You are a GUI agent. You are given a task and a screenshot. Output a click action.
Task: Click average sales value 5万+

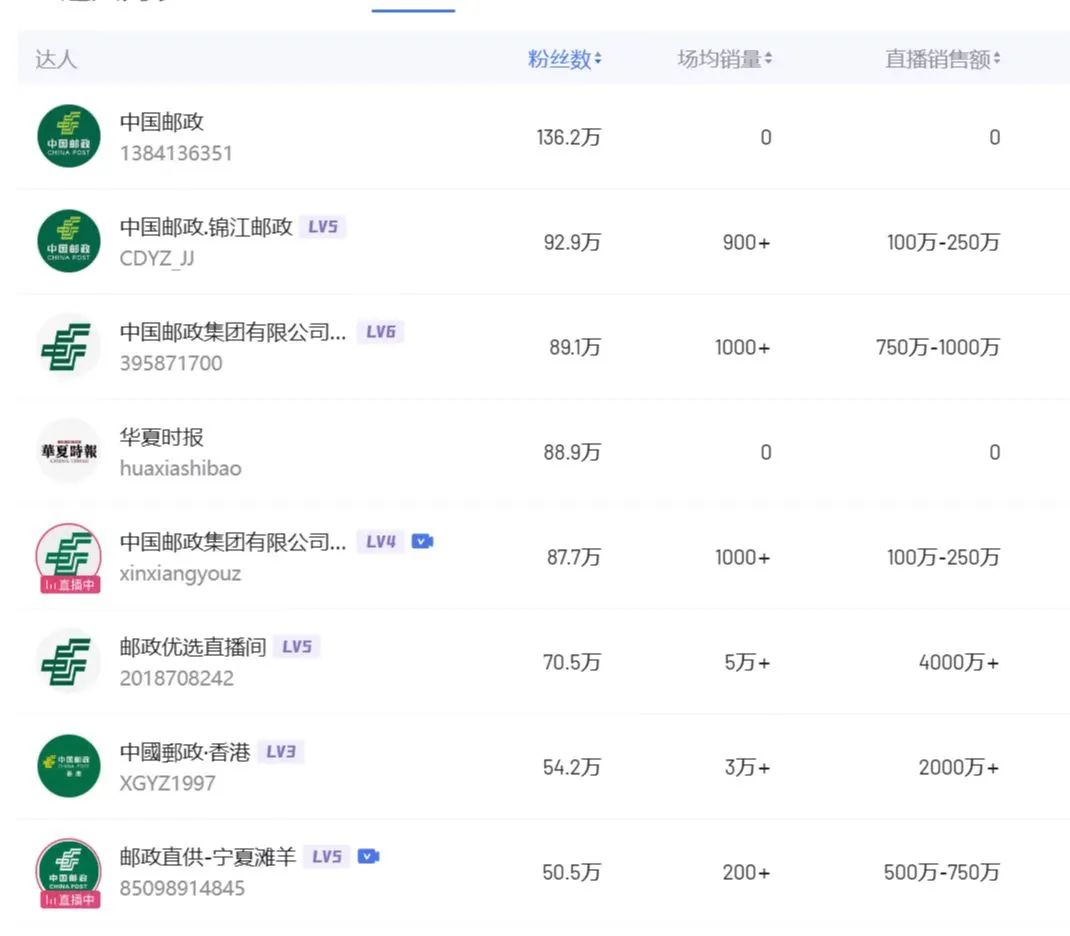(x=747, y=663)
